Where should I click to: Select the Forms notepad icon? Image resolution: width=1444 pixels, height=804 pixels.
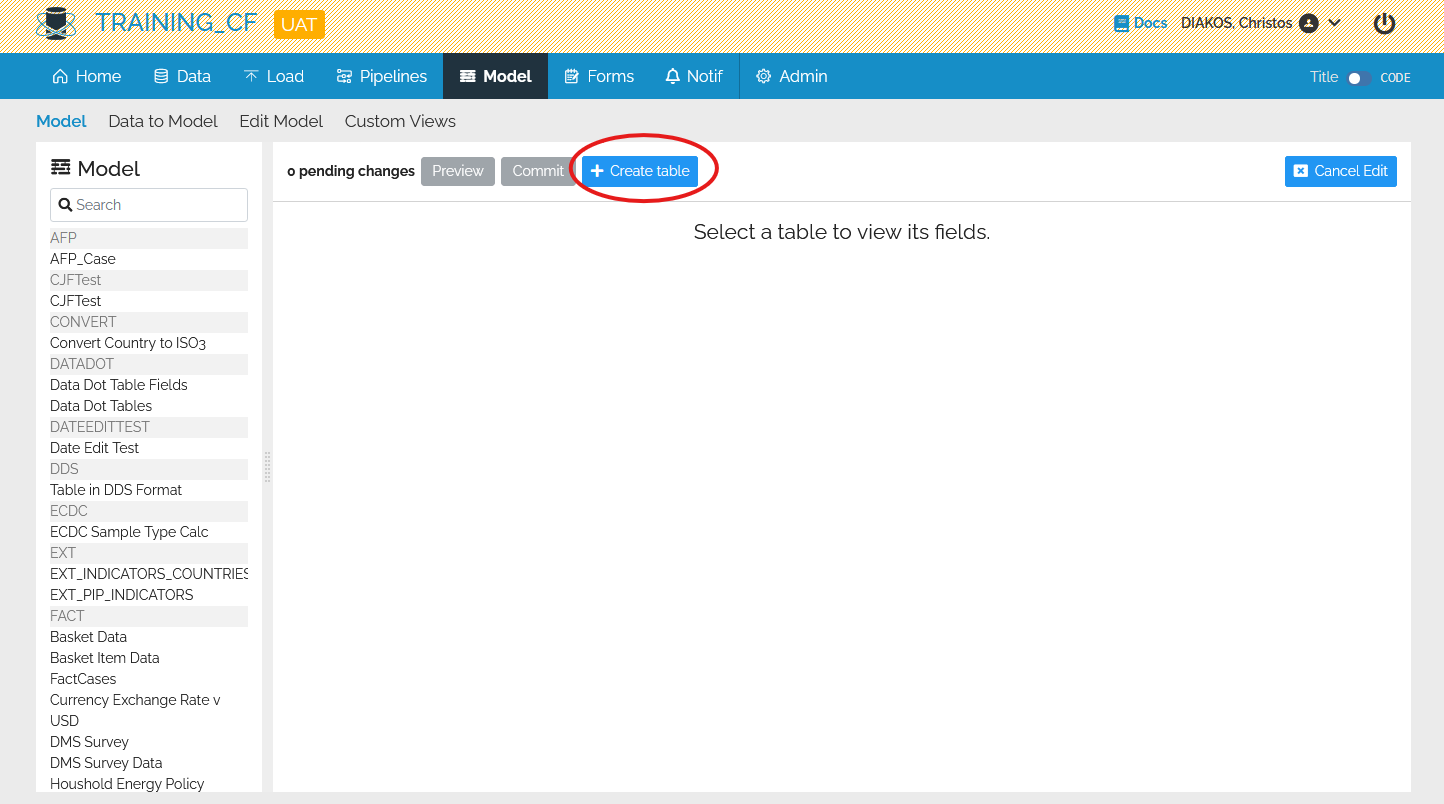pos(575,75)
